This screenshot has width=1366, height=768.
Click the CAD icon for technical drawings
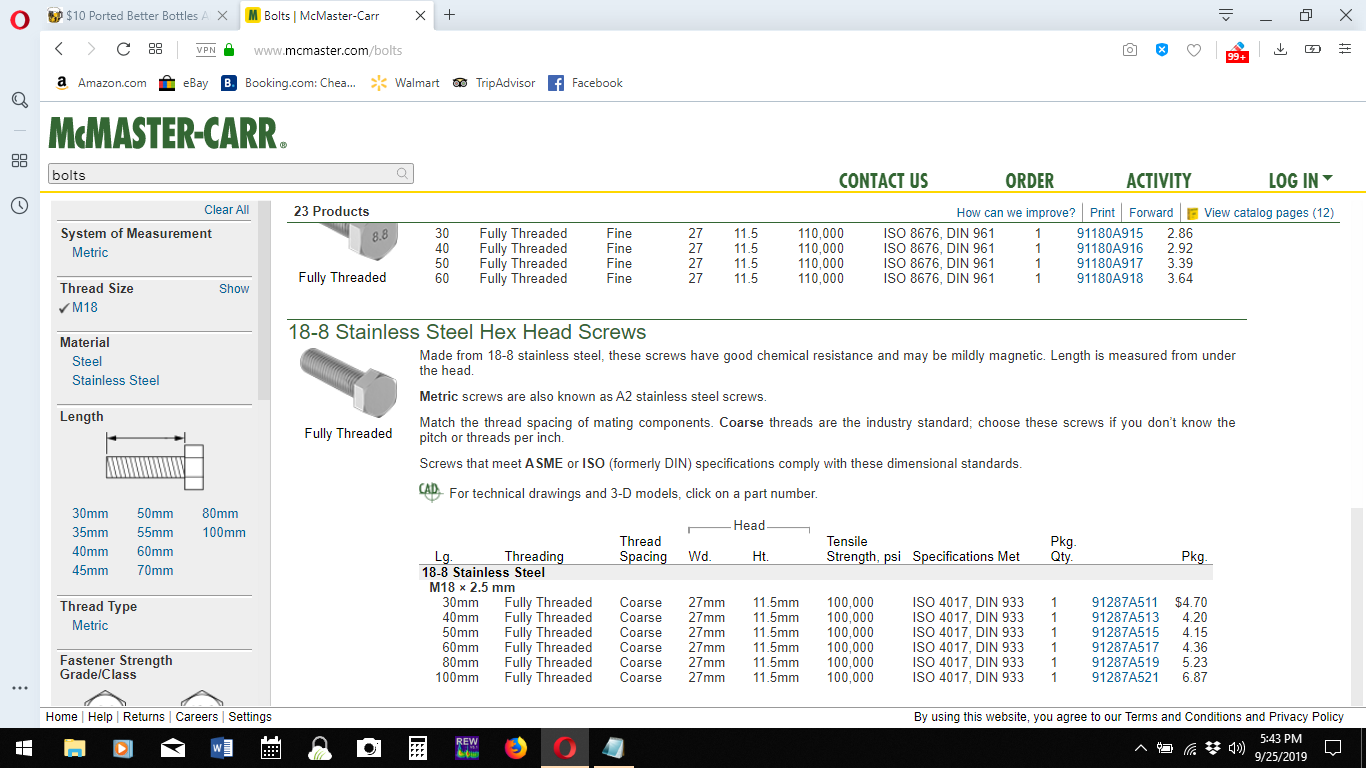[x=430, y=492]
